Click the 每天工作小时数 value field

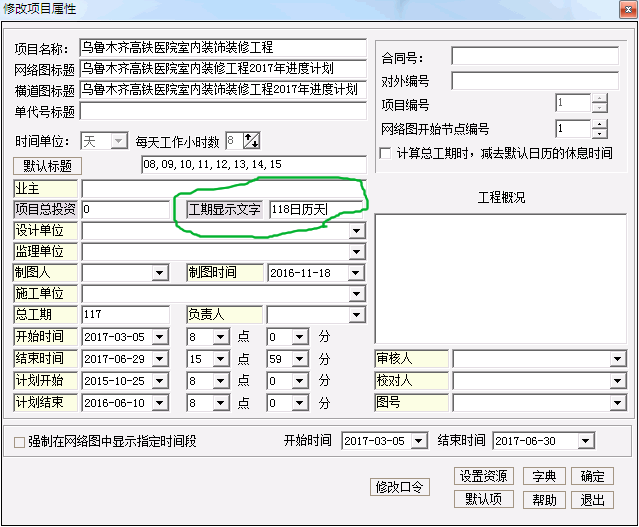[x=234, y=141]
